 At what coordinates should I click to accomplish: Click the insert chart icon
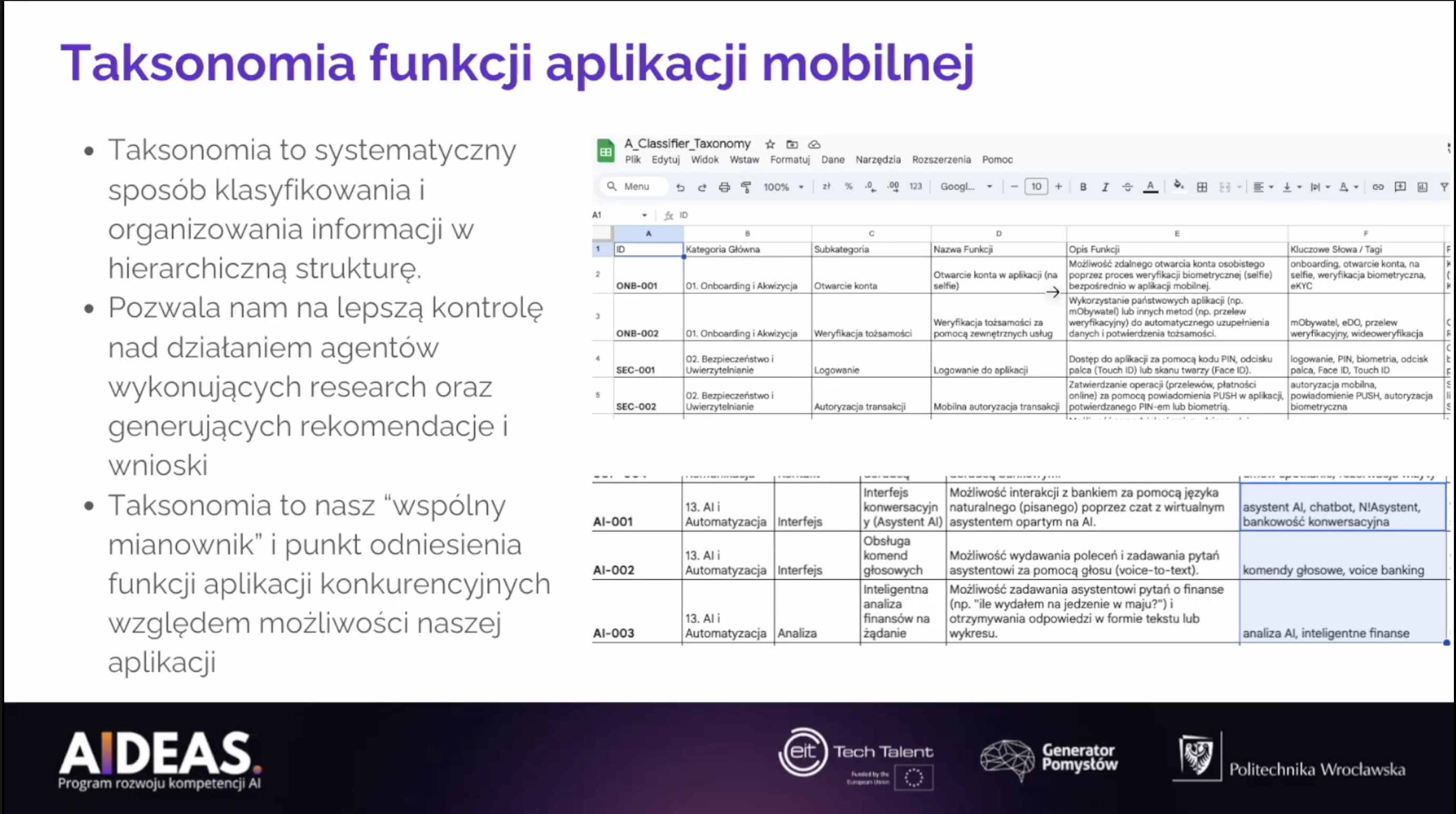[x=1422, y=187]
